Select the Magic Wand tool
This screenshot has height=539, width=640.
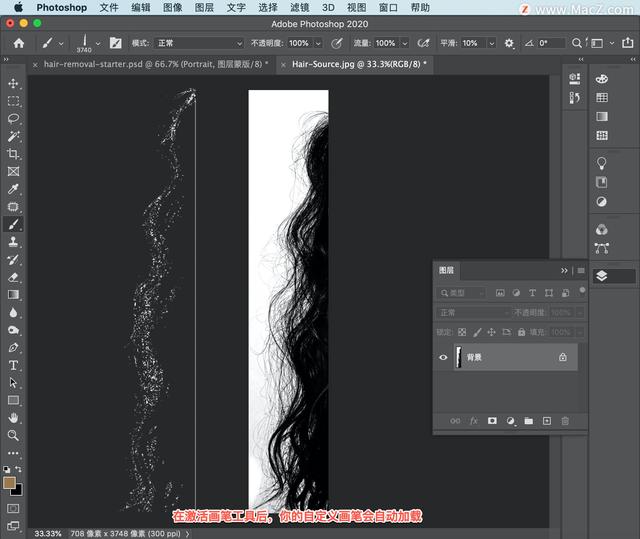(13, 136)
